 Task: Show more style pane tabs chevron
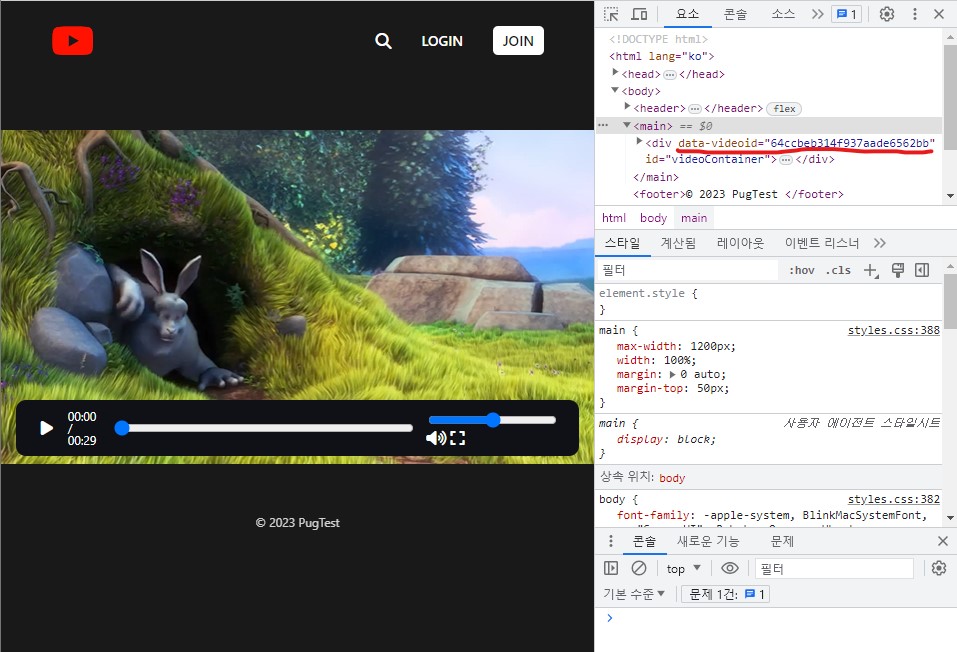click(x=879, y=243)
